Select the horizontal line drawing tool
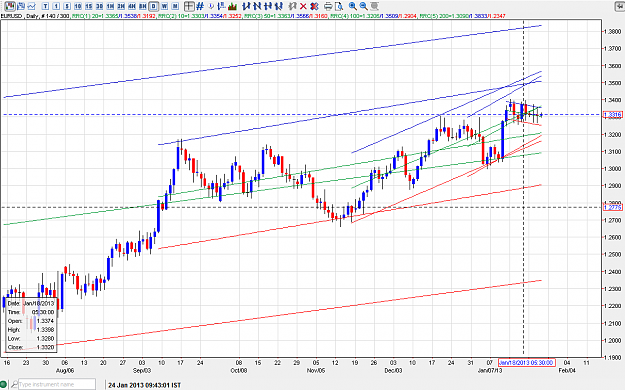 (x=268, y=6)
